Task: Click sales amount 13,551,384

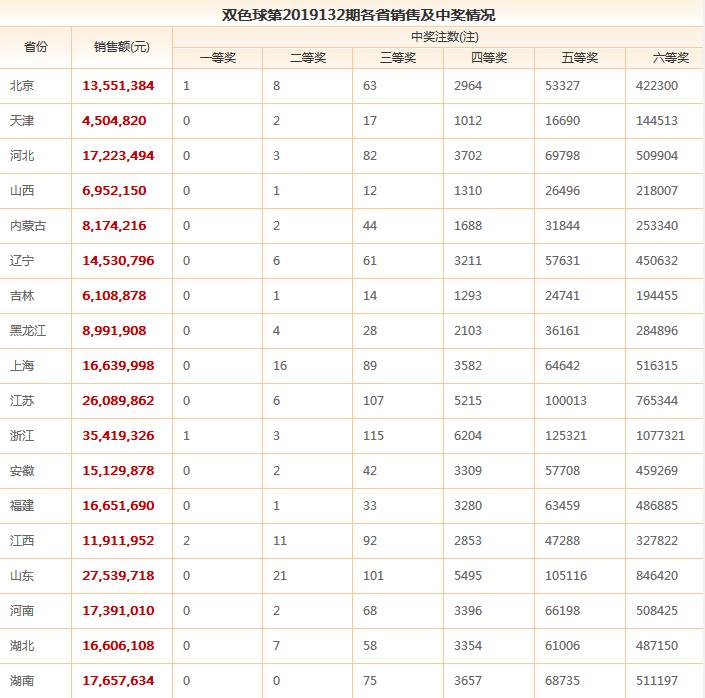Action: (118, 85)
